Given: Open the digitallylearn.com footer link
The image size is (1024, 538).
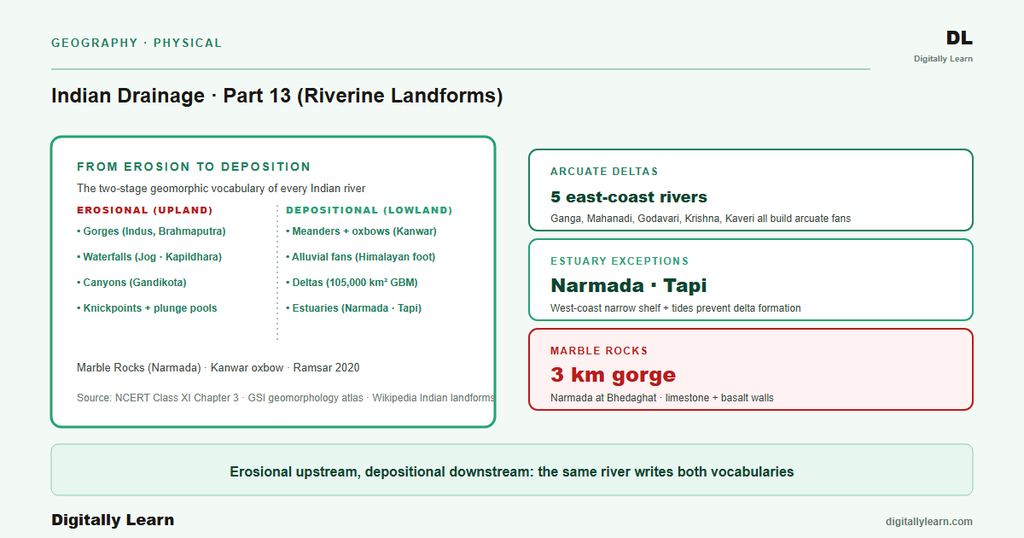Looking at the screenshot, I should point(929,521).
